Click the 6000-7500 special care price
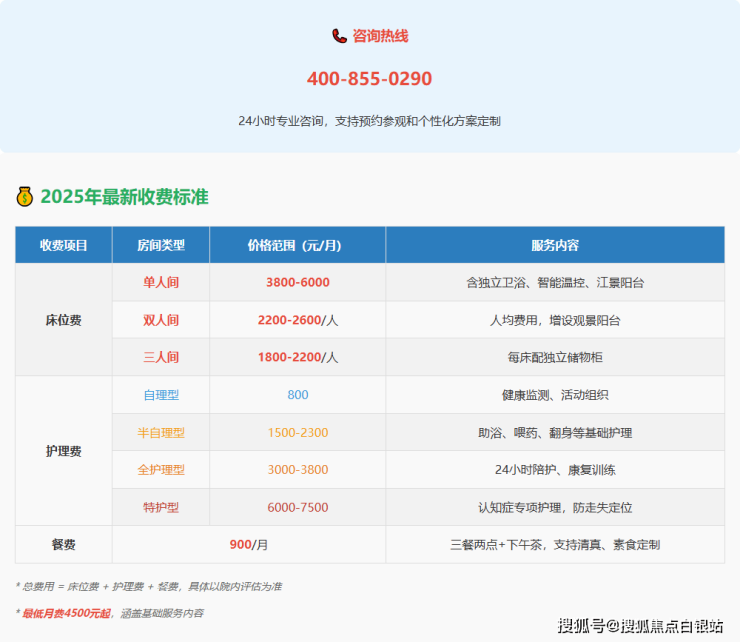The image size is (740, 642). (x=297, y=507)
